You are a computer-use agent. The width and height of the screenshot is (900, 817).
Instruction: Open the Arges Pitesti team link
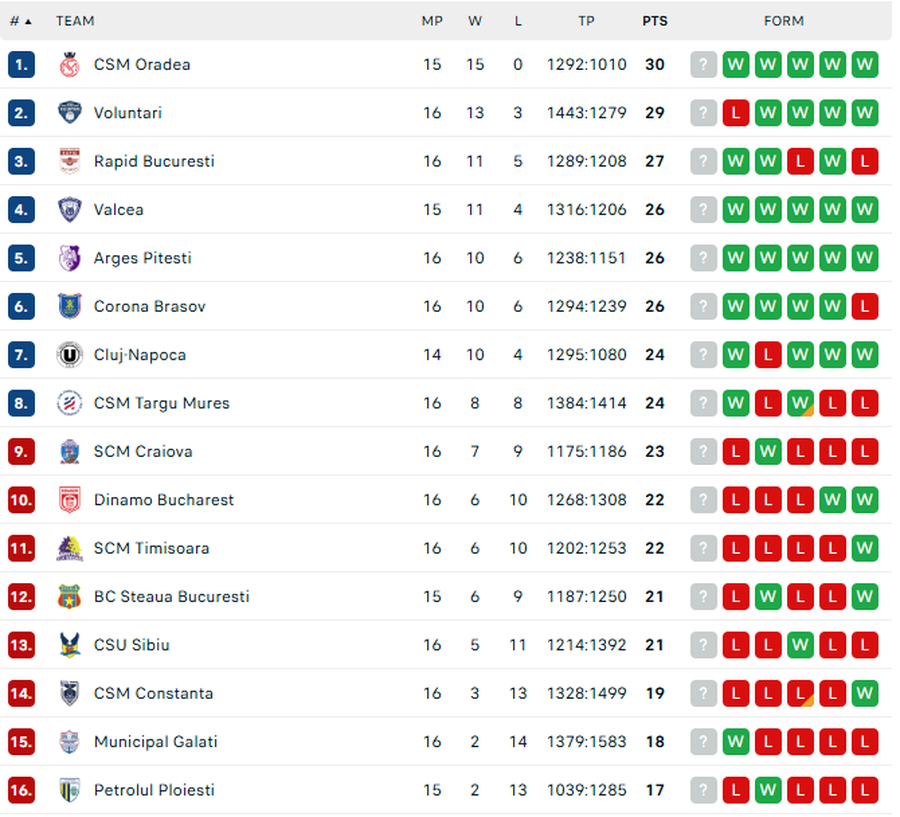(143, 258)
